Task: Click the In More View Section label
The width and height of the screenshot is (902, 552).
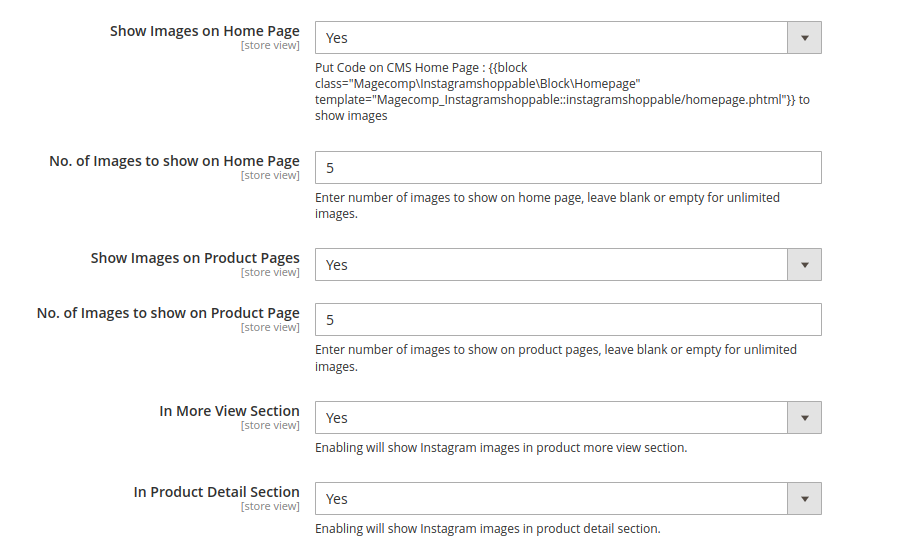Action: (230, 411)
